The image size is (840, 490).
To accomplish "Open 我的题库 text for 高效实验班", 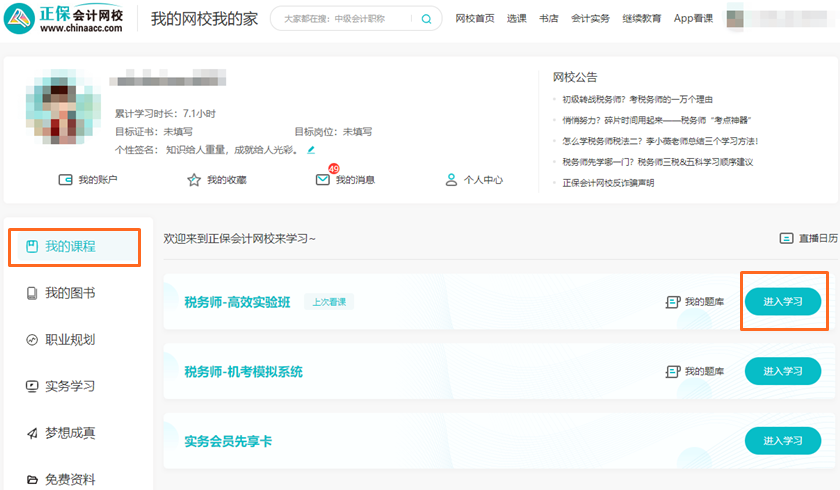I will pyautogui.click(x=704, y=302).
